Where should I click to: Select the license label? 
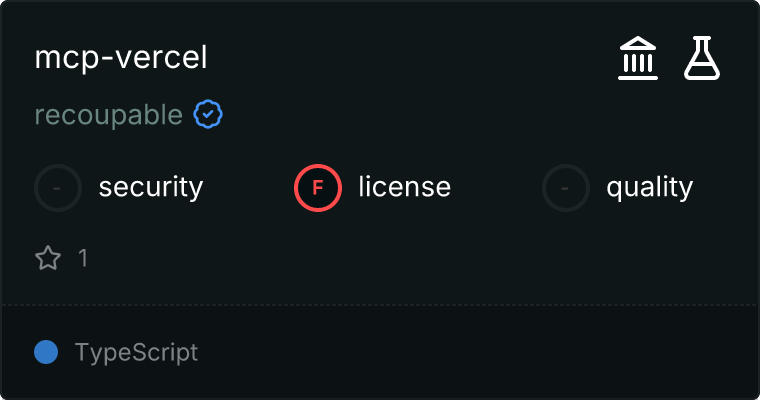tap(404, 187)
